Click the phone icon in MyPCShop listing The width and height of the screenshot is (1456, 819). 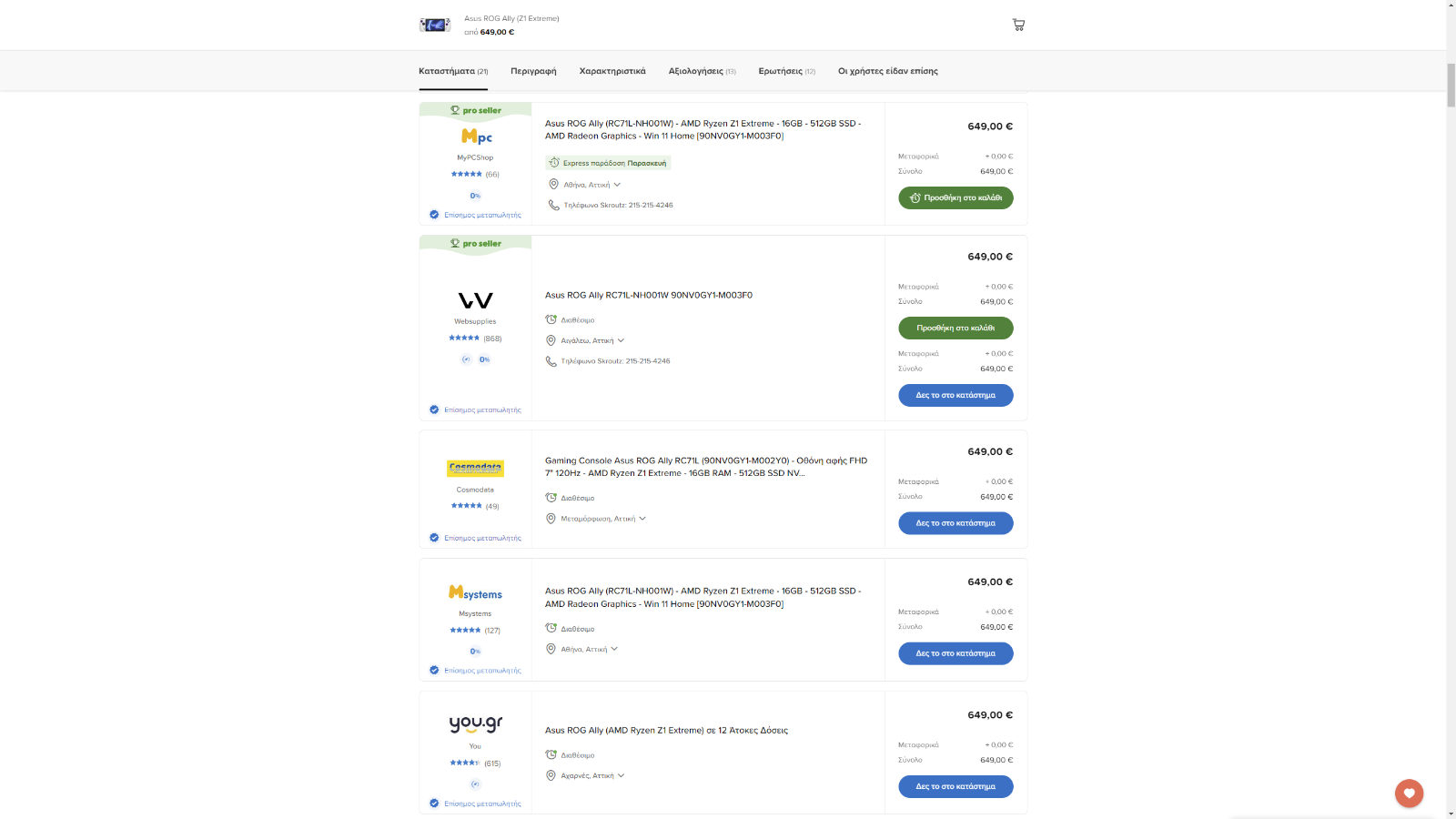coord(553,205)
